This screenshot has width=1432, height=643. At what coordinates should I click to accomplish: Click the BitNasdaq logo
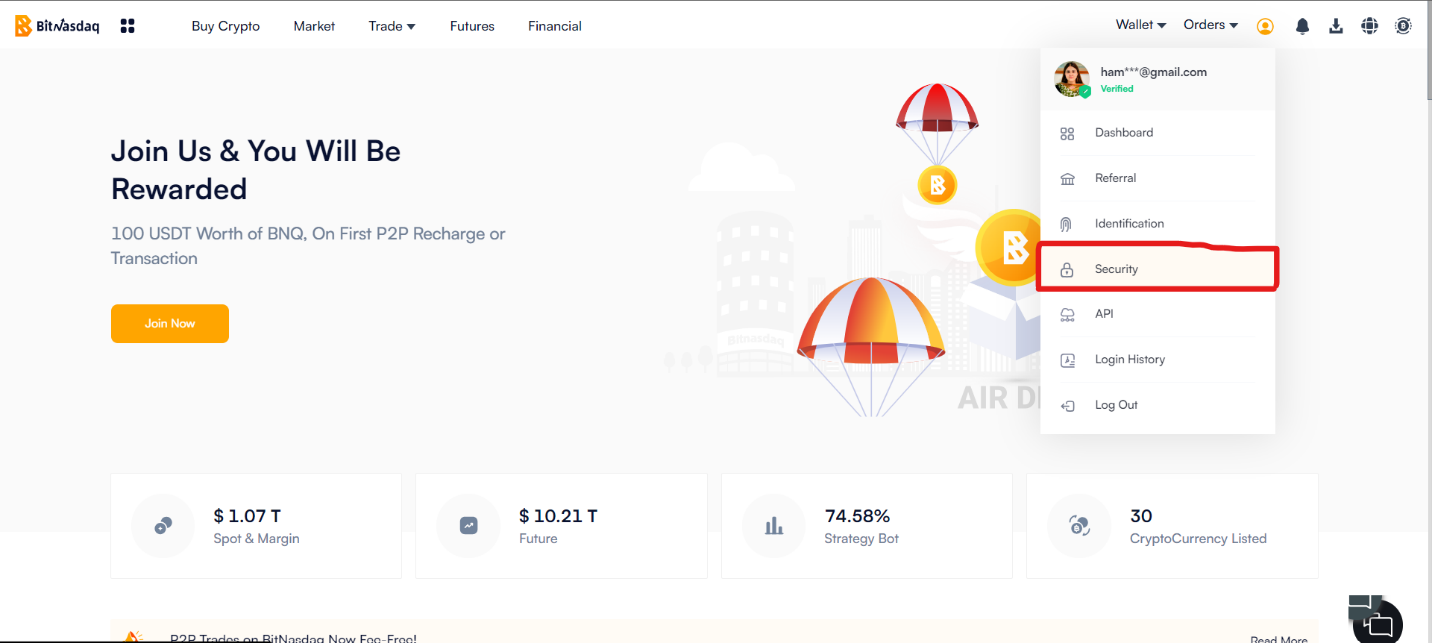pyautogui.click(x=57, y=26)
